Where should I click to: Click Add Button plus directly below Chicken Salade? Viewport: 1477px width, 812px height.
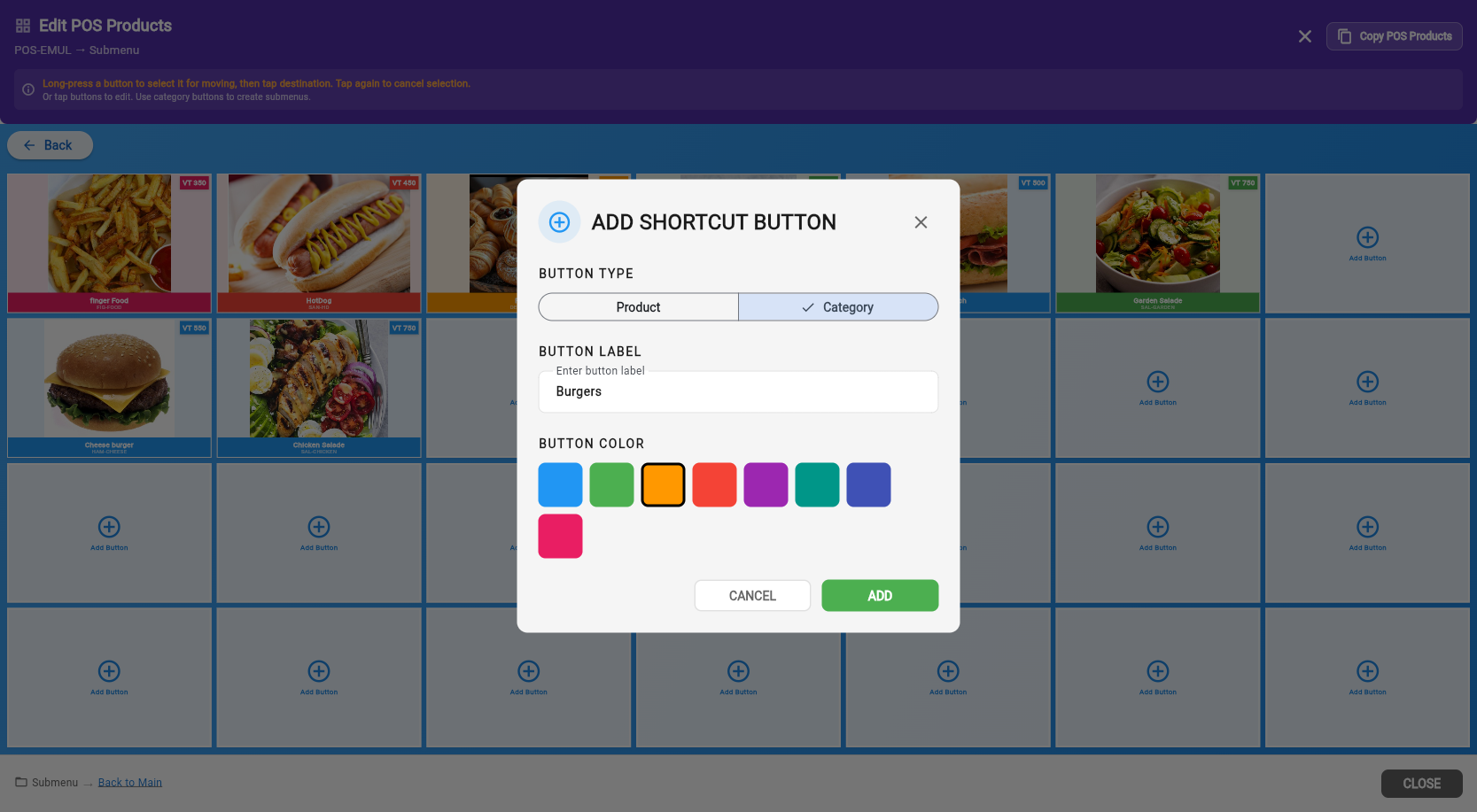coord(319,527)
